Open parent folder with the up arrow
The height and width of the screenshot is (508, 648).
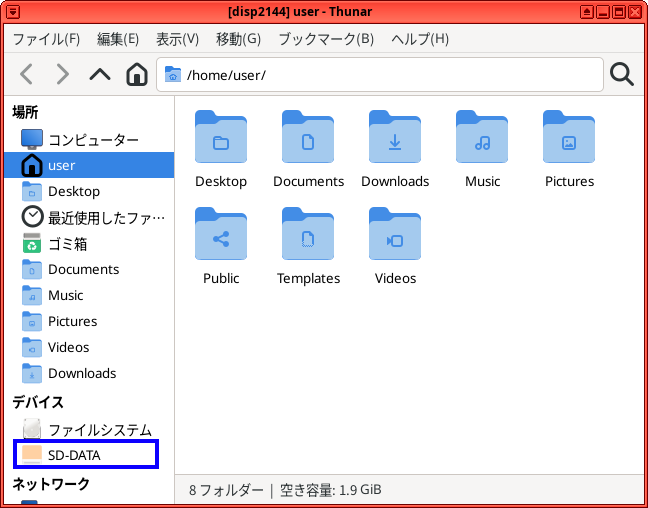(x=100, y=74)
